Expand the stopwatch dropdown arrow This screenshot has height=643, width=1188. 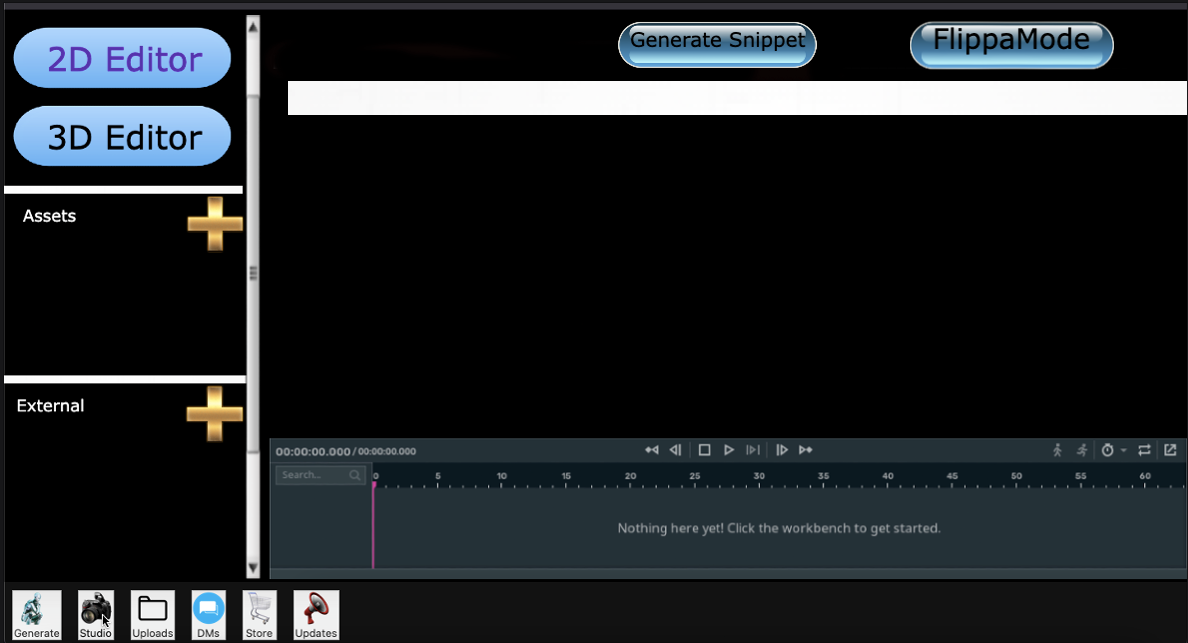[x=1124, y=451]
